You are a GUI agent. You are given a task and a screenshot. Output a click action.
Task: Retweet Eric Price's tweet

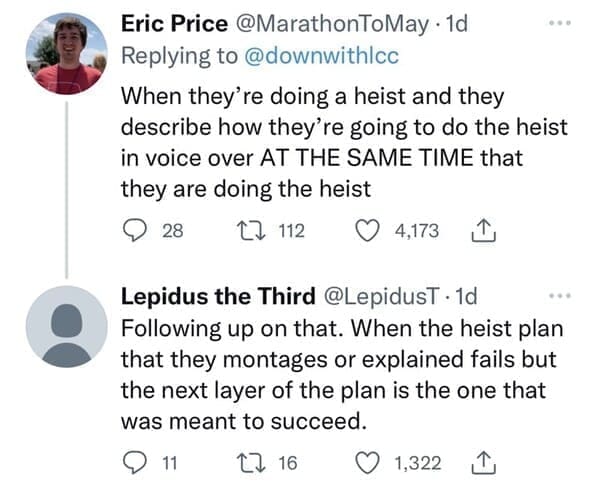pos(250,231)
